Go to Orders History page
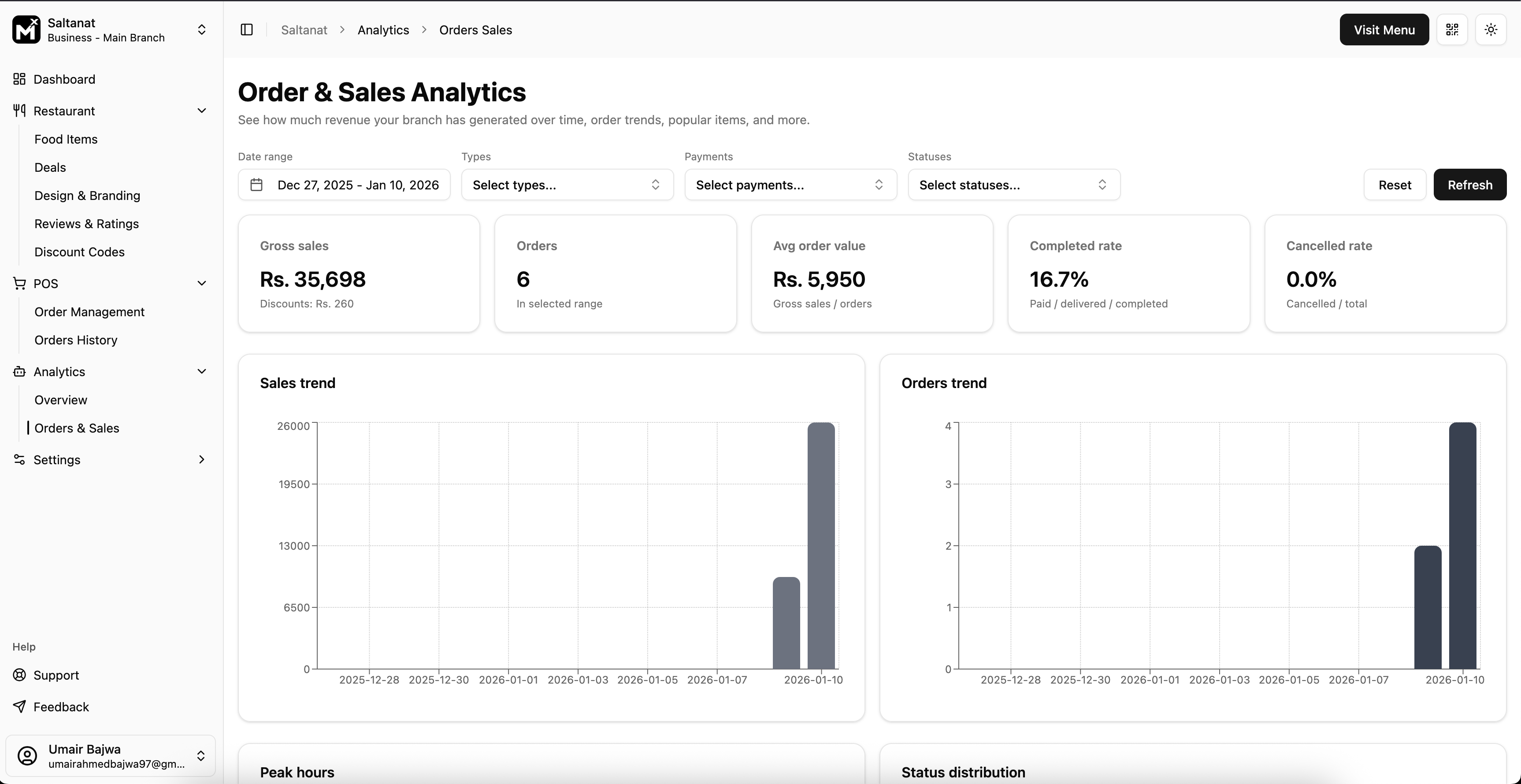The width and height of the screenshot is (1521, 784). (76, 340)
